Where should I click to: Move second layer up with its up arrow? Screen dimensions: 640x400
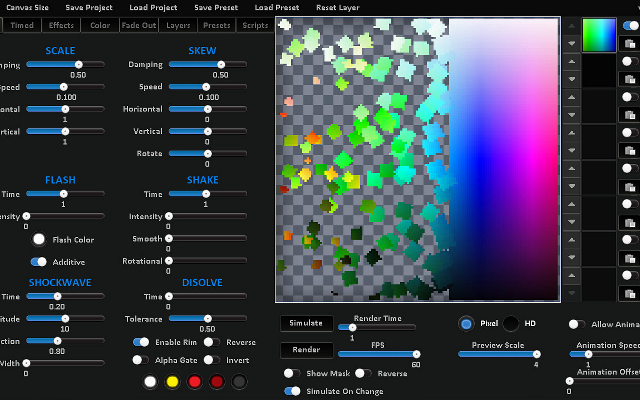coord(571,61)
